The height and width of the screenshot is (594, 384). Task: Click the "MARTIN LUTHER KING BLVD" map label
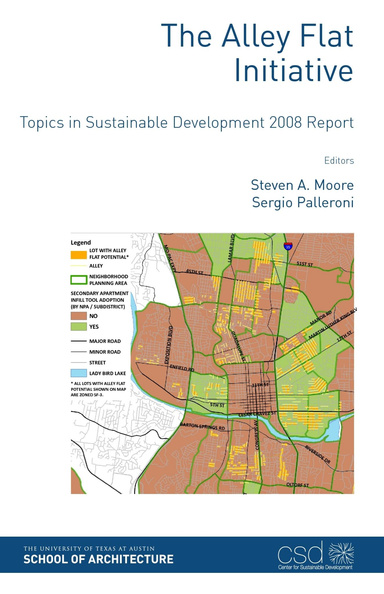coord(333,323)
